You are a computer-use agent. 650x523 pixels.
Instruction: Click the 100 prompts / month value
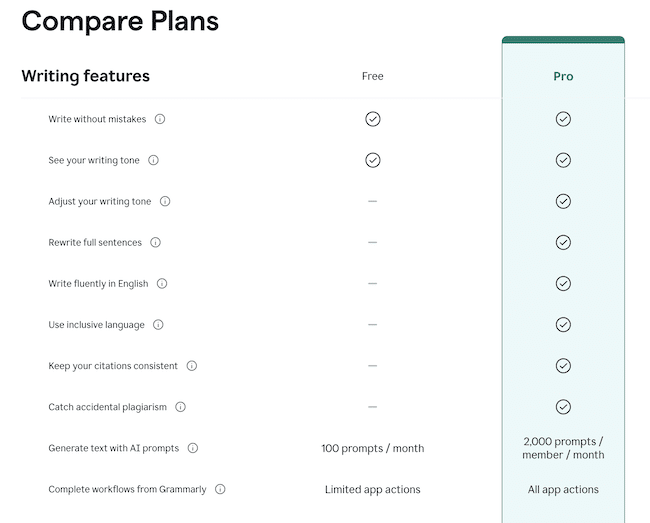373,448
